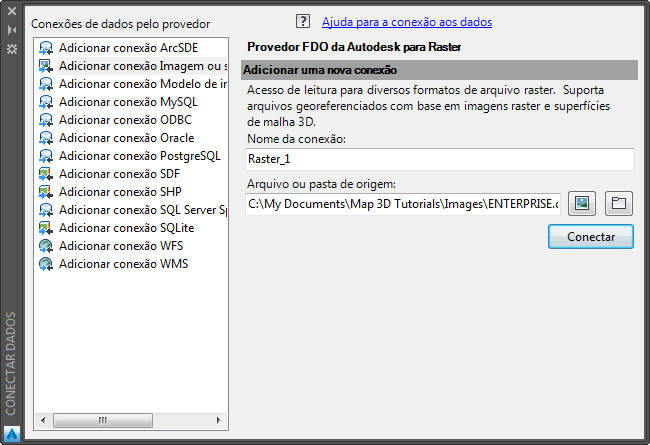Click the source file path field
650x445 pixels.
(x=403, y=203)
